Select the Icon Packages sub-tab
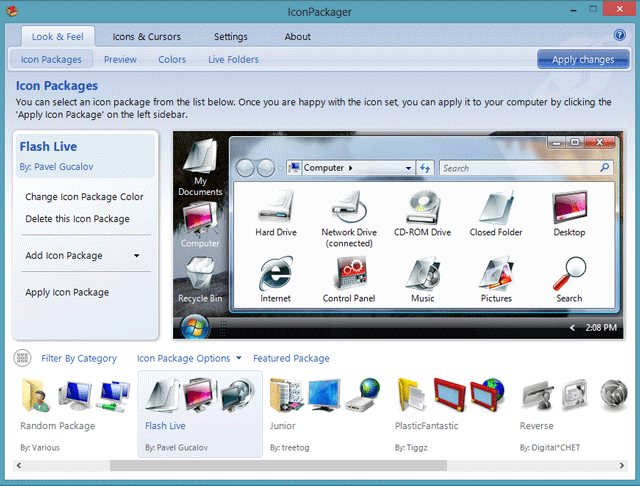640x486 pixels. (x=51, y=59)
